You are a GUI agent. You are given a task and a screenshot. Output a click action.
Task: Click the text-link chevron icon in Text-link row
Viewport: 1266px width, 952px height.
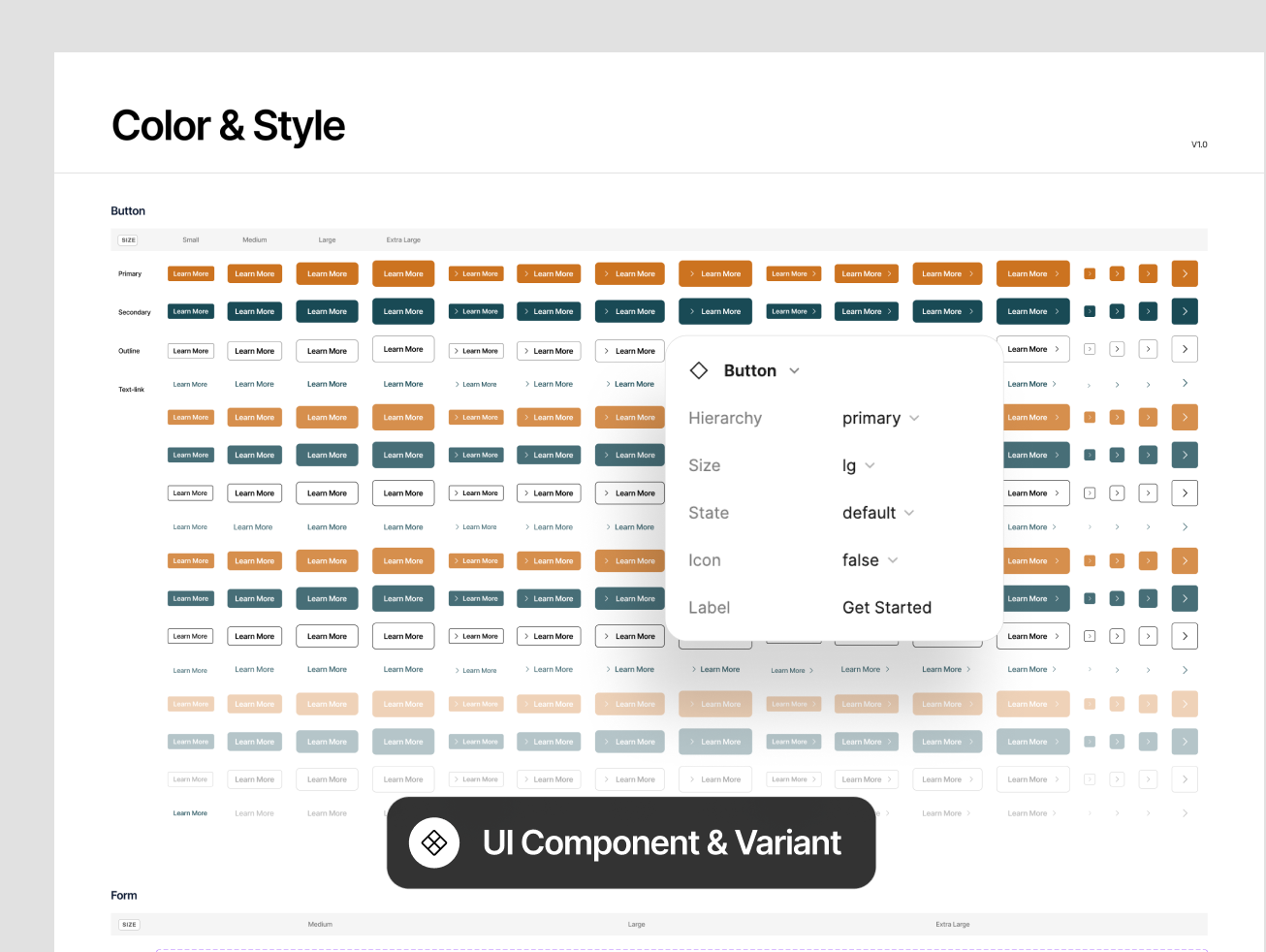pos(1184,383)
